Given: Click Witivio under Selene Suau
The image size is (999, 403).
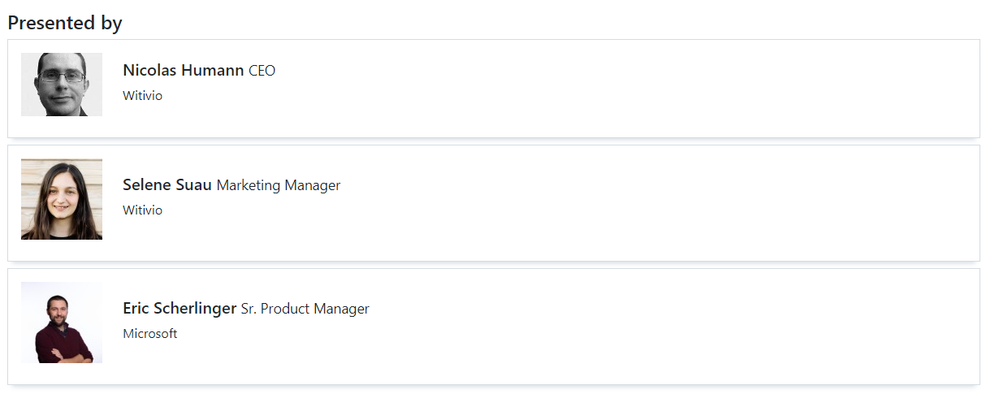Looking at the screenshot, I should pyautogui.click(x=142, y=210).
